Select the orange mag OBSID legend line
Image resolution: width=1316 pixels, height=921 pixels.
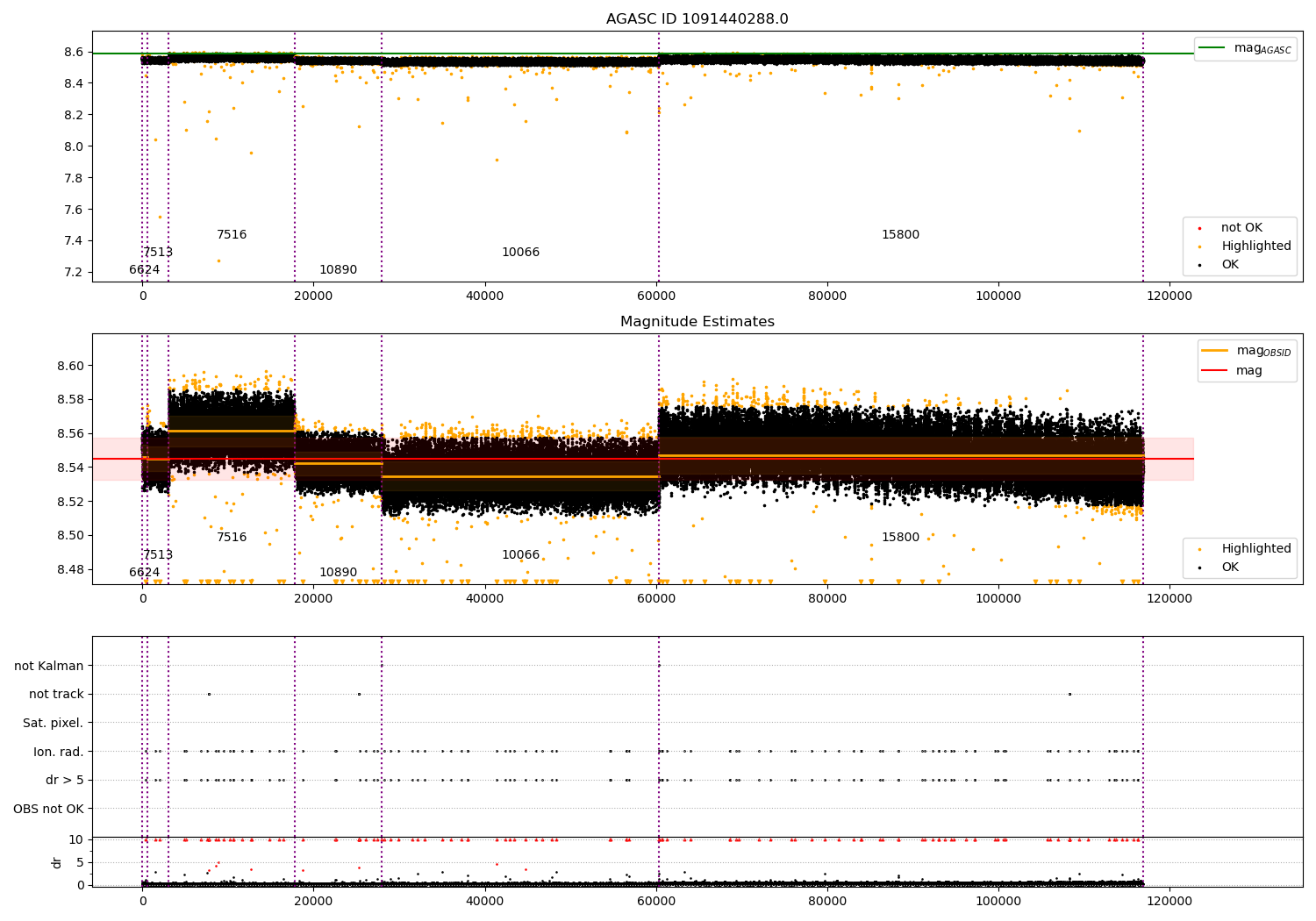point(1215,350)
